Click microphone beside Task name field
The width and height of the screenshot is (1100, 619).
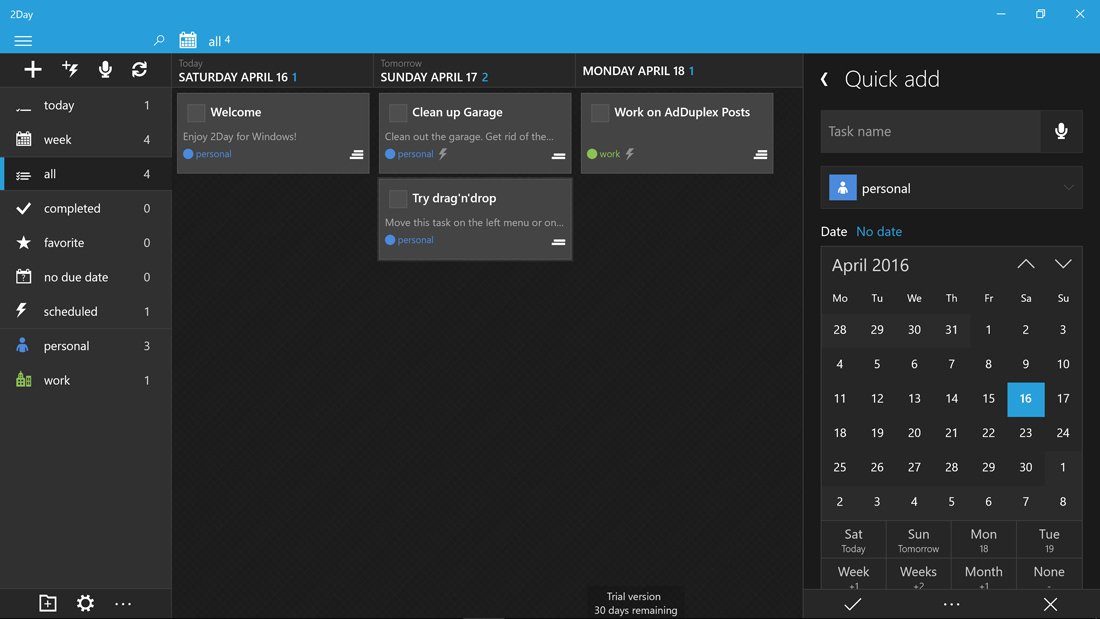tap(1061, 131)
